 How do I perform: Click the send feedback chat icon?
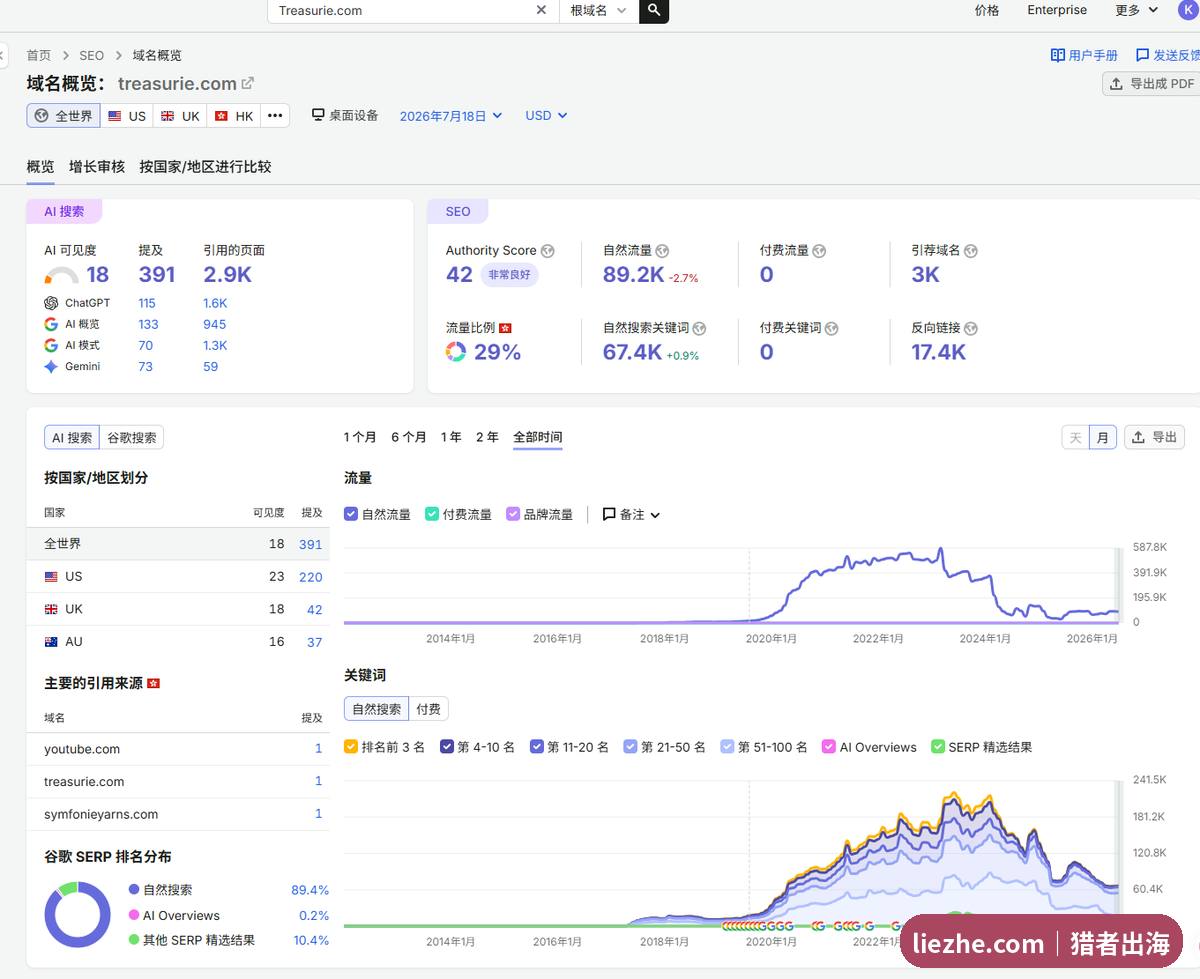coord(1142,55)
